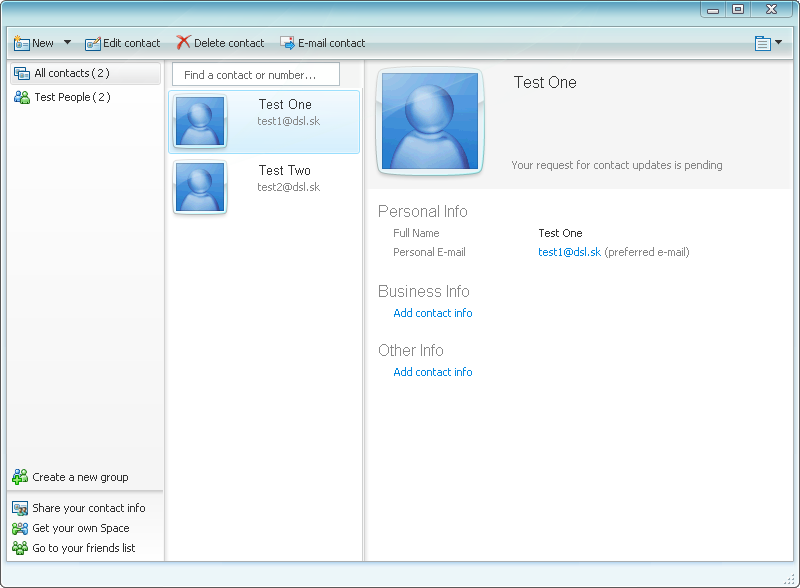Select Test Two avatar in contact list
Viewport: 800px width, 588px height.
(200, 187)
